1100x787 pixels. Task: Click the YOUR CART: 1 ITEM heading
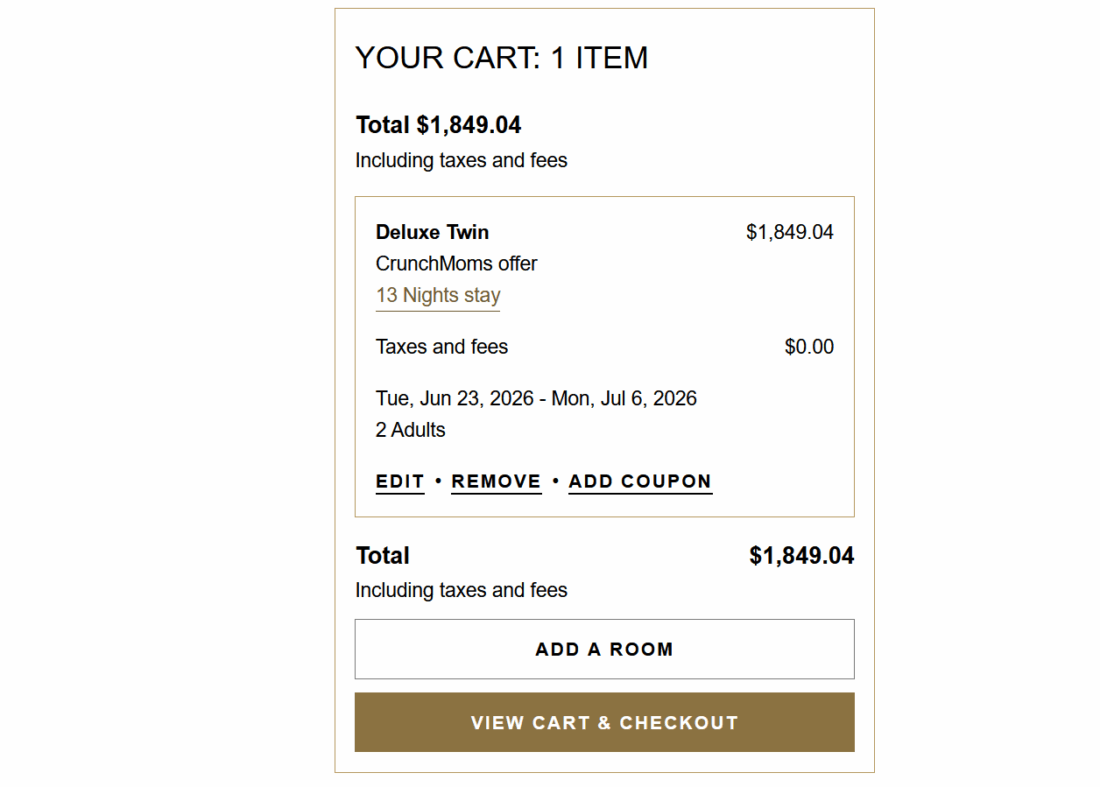coord(501,58)
